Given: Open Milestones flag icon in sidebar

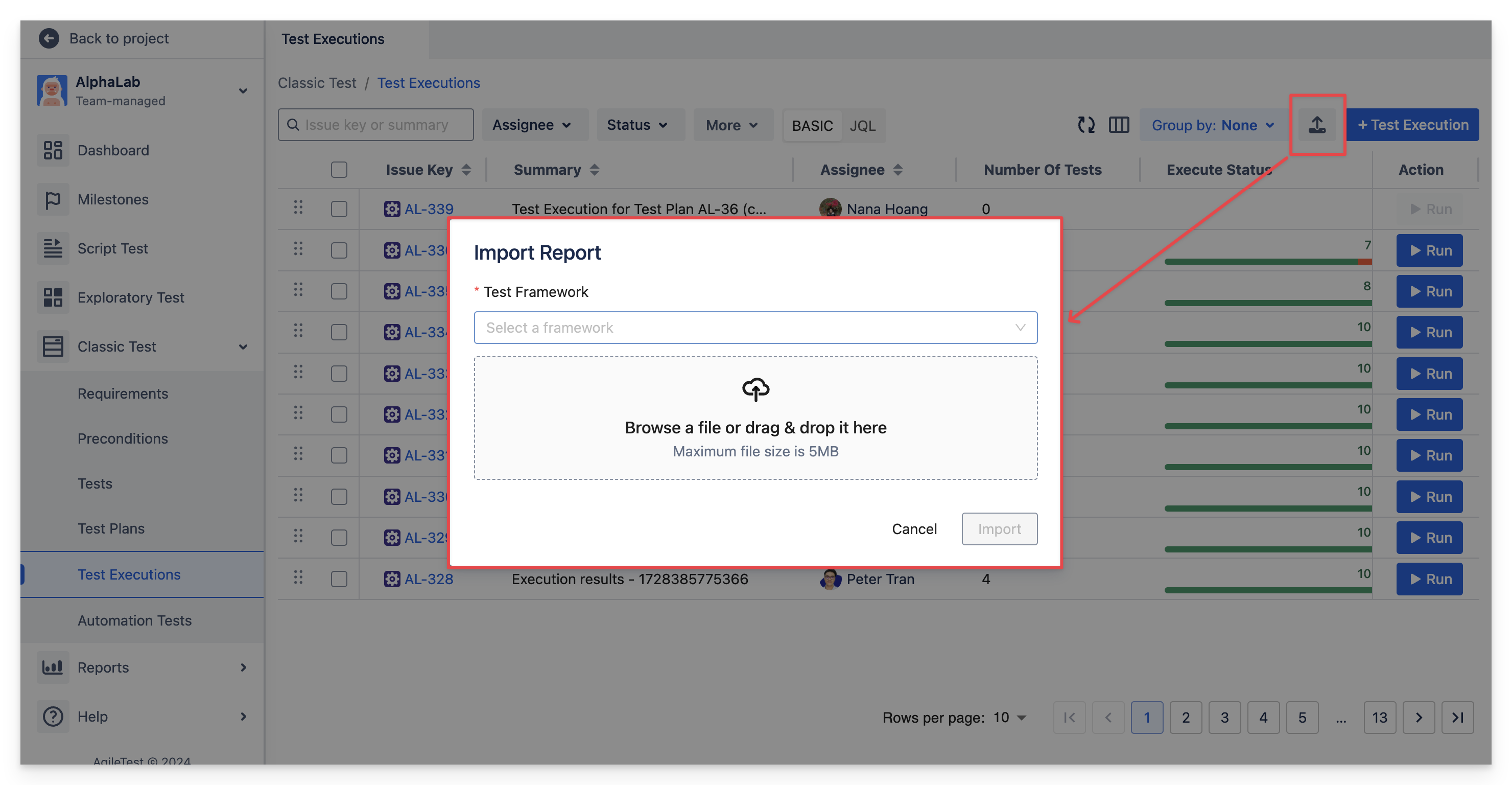Looking at the screenshot, I should (x=53, y=200).
